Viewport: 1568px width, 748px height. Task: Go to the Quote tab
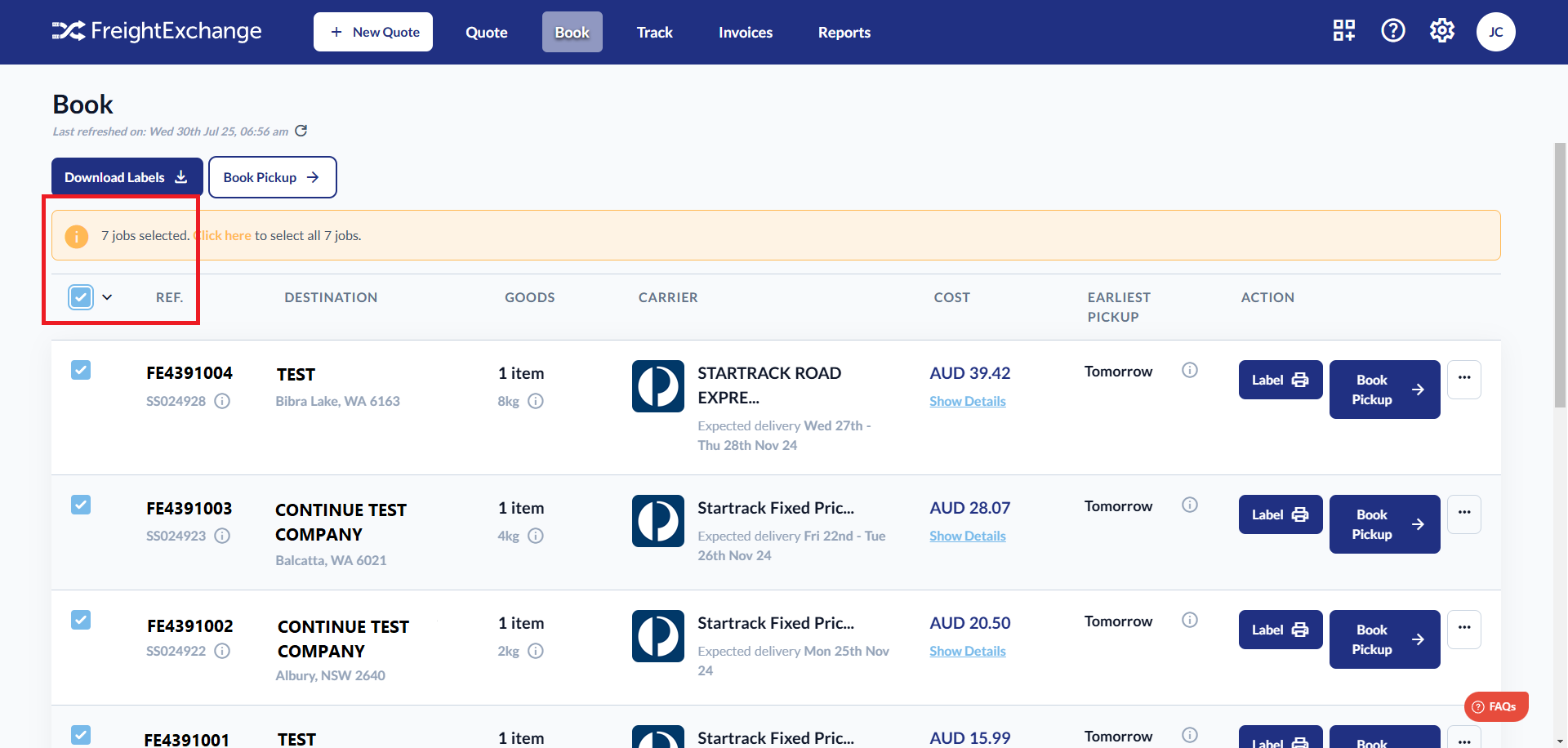click(x=487, y=32)
